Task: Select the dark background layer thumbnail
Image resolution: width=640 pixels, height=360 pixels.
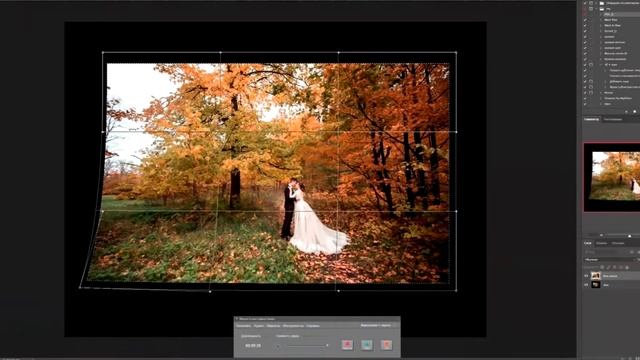Action: tap(596, 284)
